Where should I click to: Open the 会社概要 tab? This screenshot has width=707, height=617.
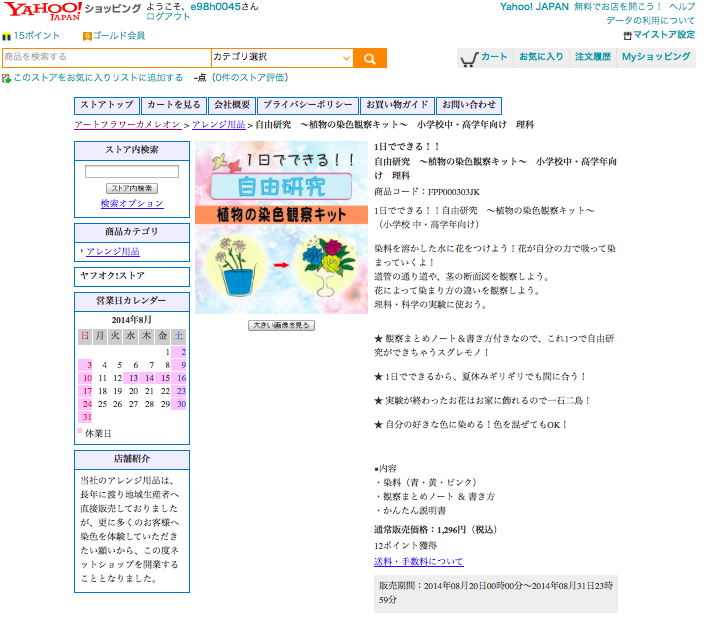(x=232, y=105)
